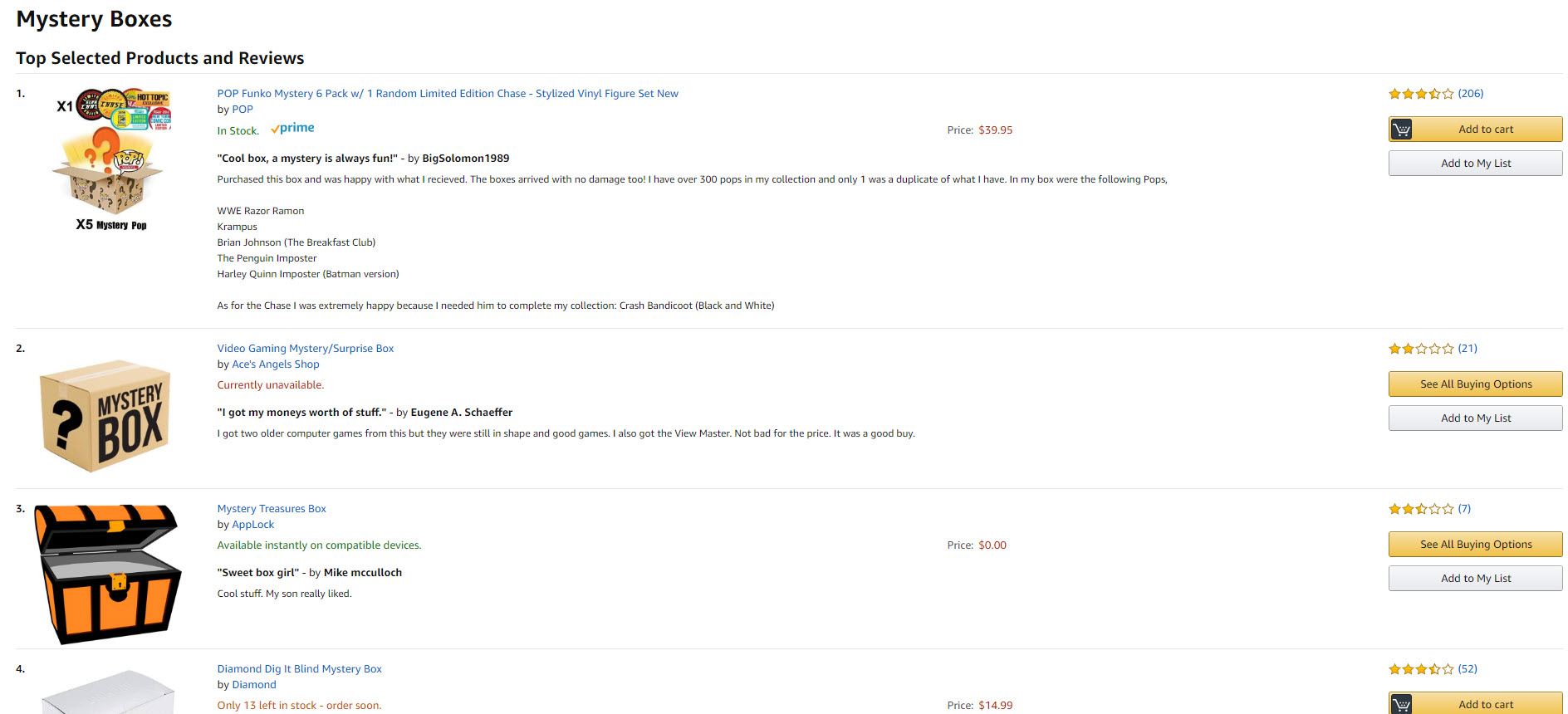The width and height of the screenshot is (1568, 714).
Task: Add POP Funko pack to My List
Action: pos(1475,164)
